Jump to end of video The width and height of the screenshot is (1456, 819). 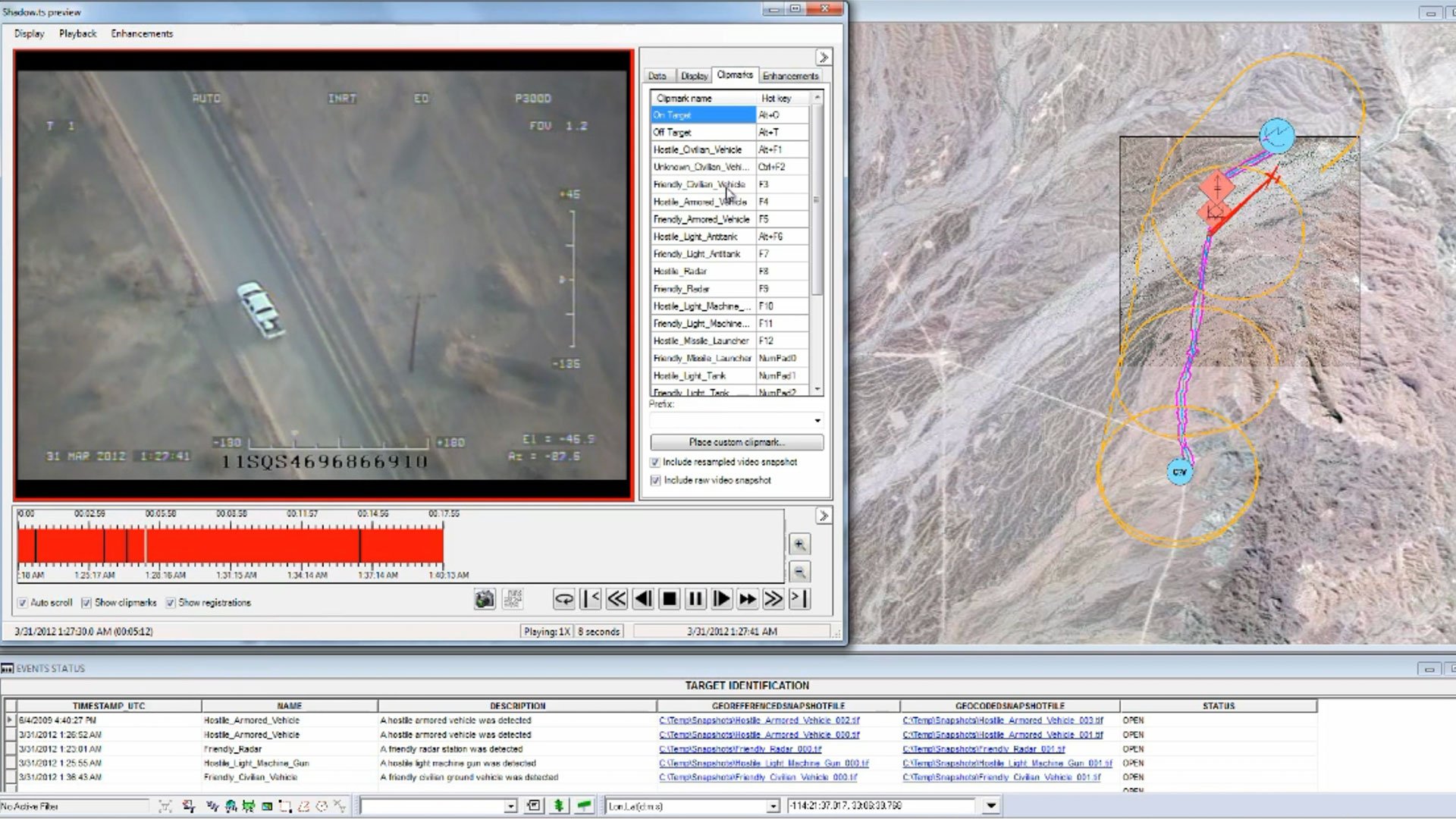(x=799, y=599)
